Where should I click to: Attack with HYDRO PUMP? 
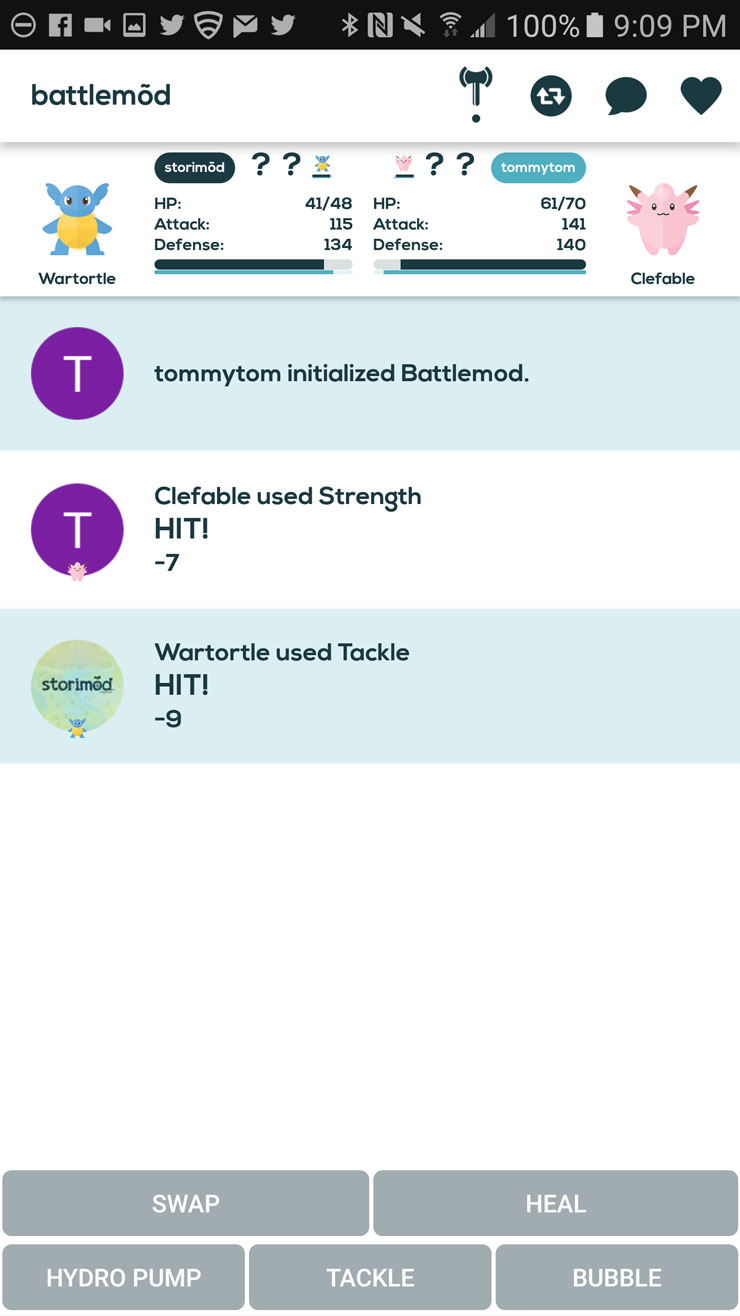[123, 1277]
